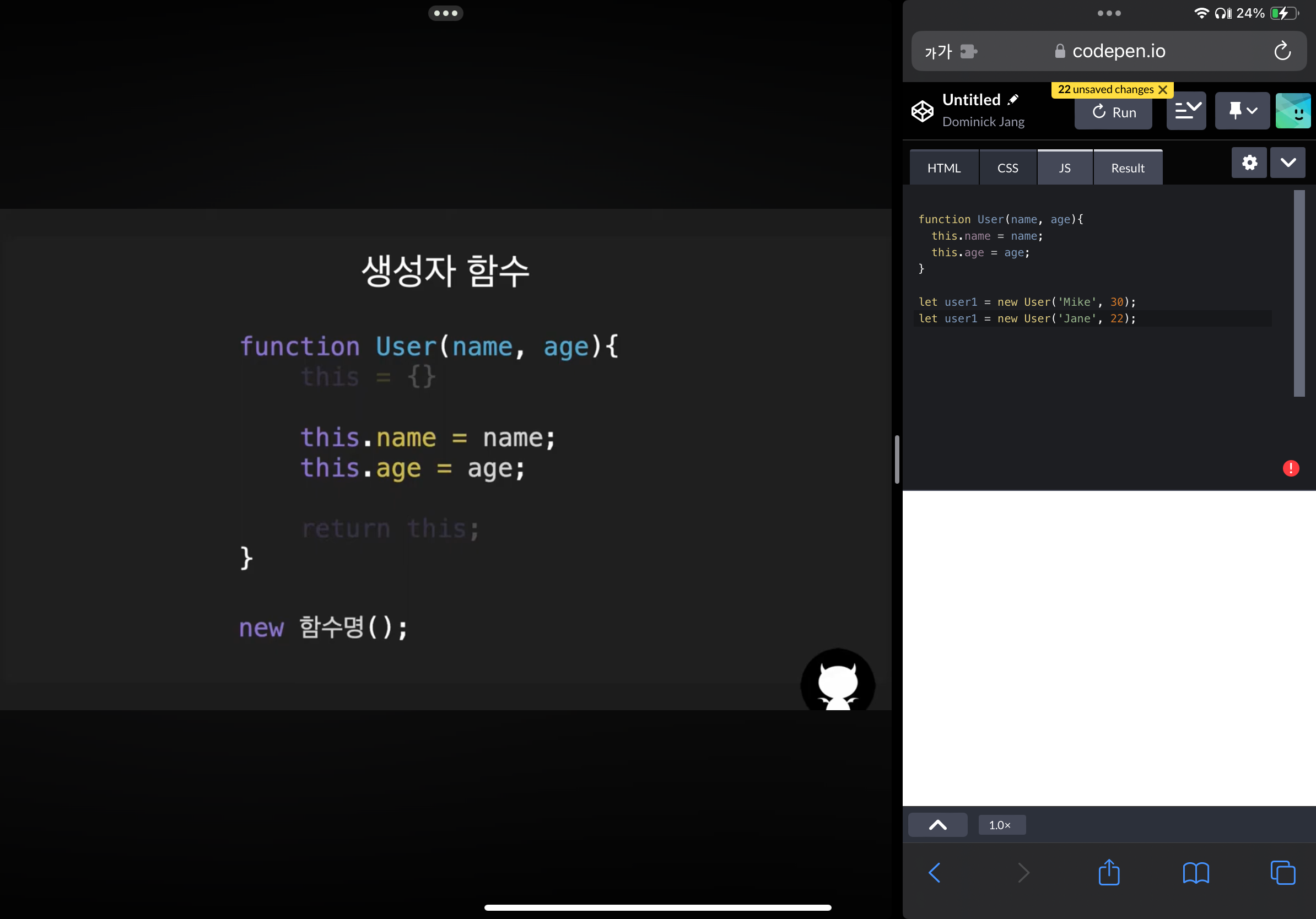Expand the editor chevron-down menu
The width and height of the screenshot is (1316, 919).
(1287, 163)
